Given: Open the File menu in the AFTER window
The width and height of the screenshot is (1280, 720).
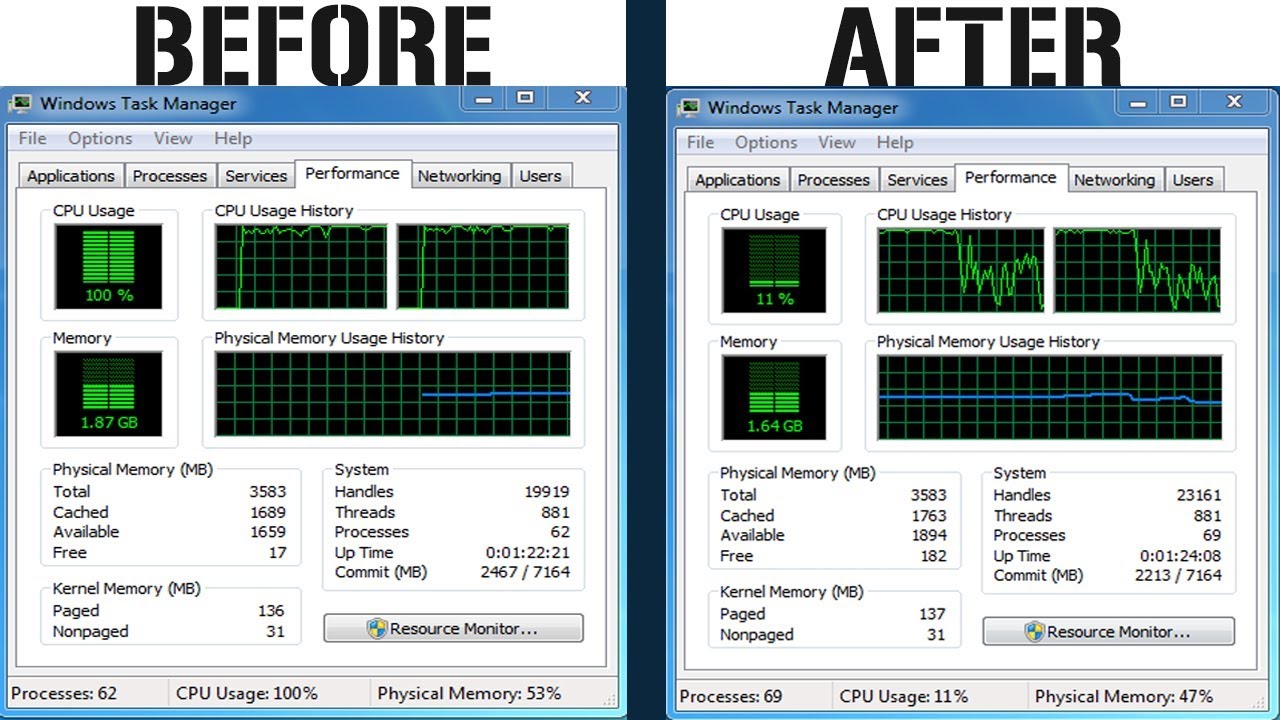Looking at the screenshot, I should pyautogui.click(x=700, y=143).
